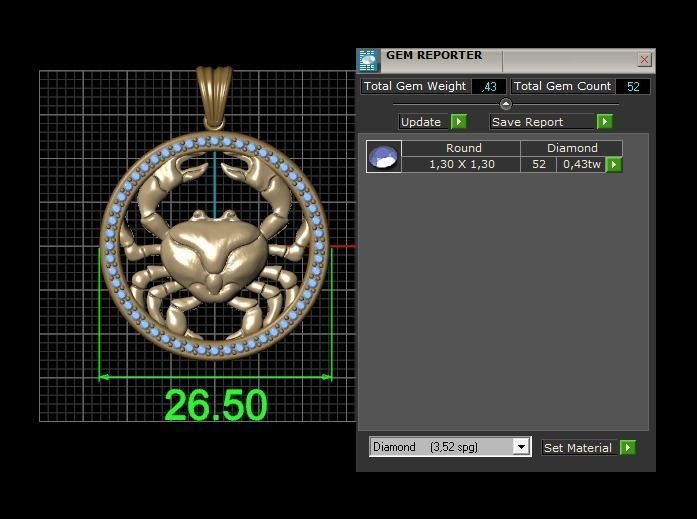This screenshot has height=519, width=697.
Task: Click the green arrow next to Update
Action: pos(459,121)
